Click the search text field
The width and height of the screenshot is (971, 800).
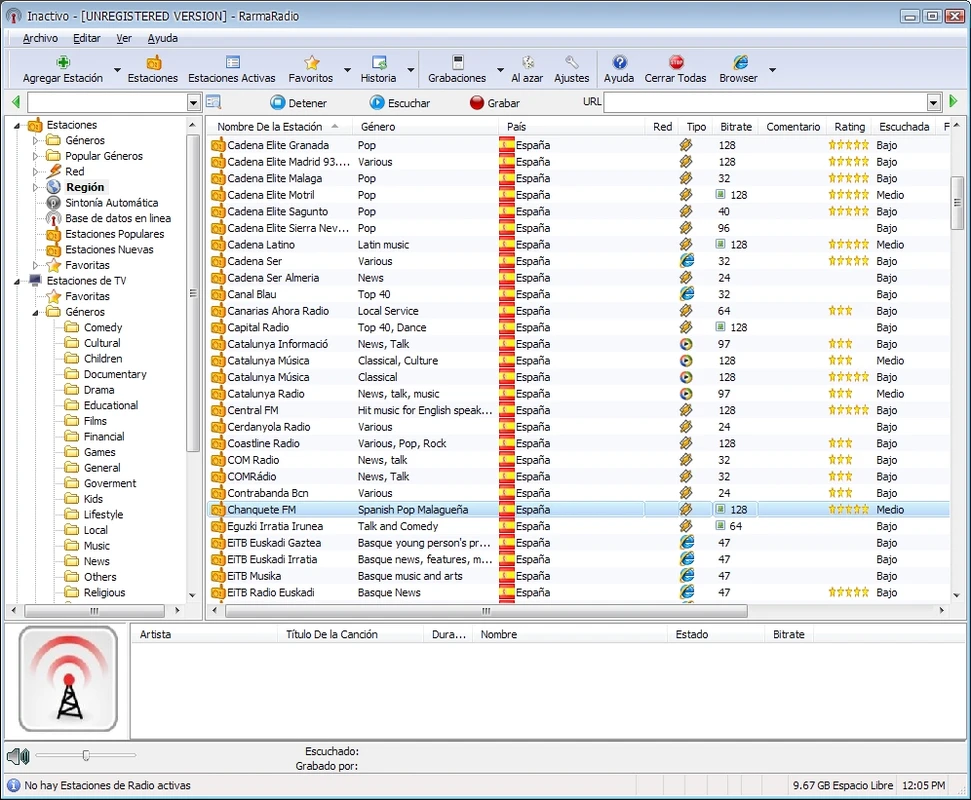click(x=107, y=103)
